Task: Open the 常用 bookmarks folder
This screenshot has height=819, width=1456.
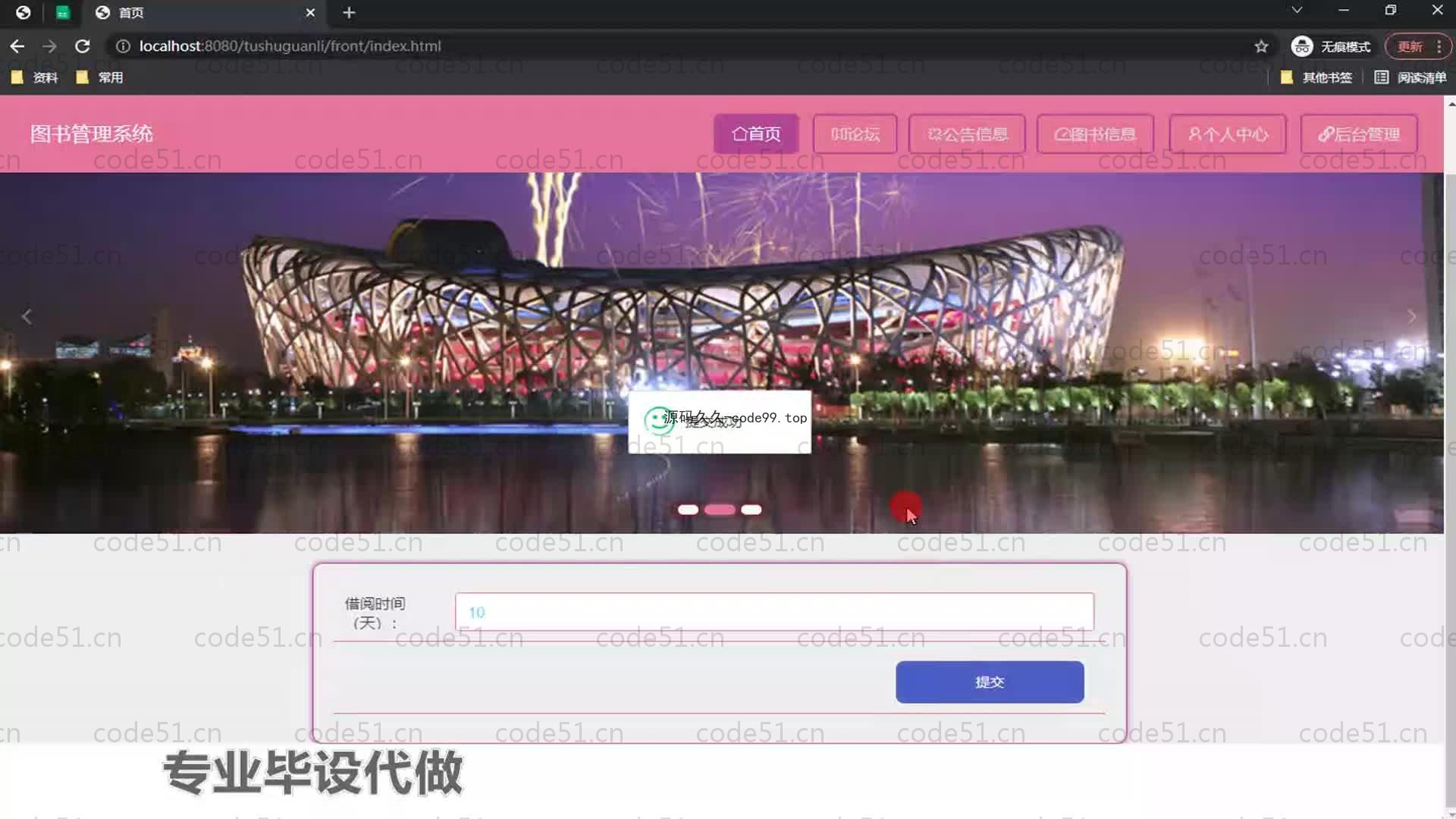Action: (x=100, y=77)
